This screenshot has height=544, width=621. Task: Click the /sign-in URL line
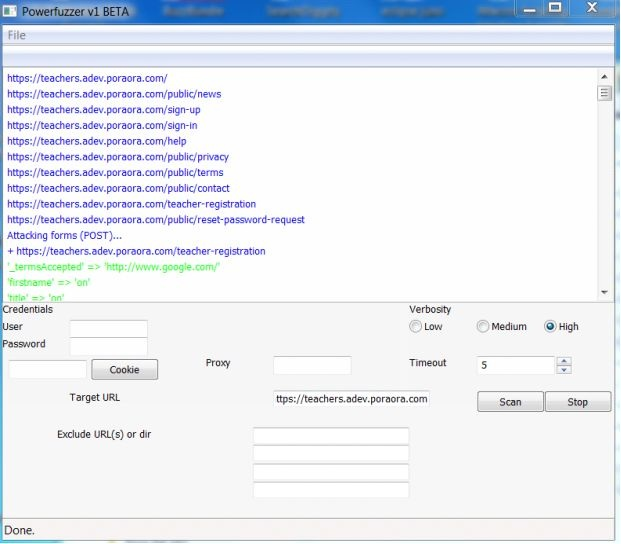[x=102, y=126]
